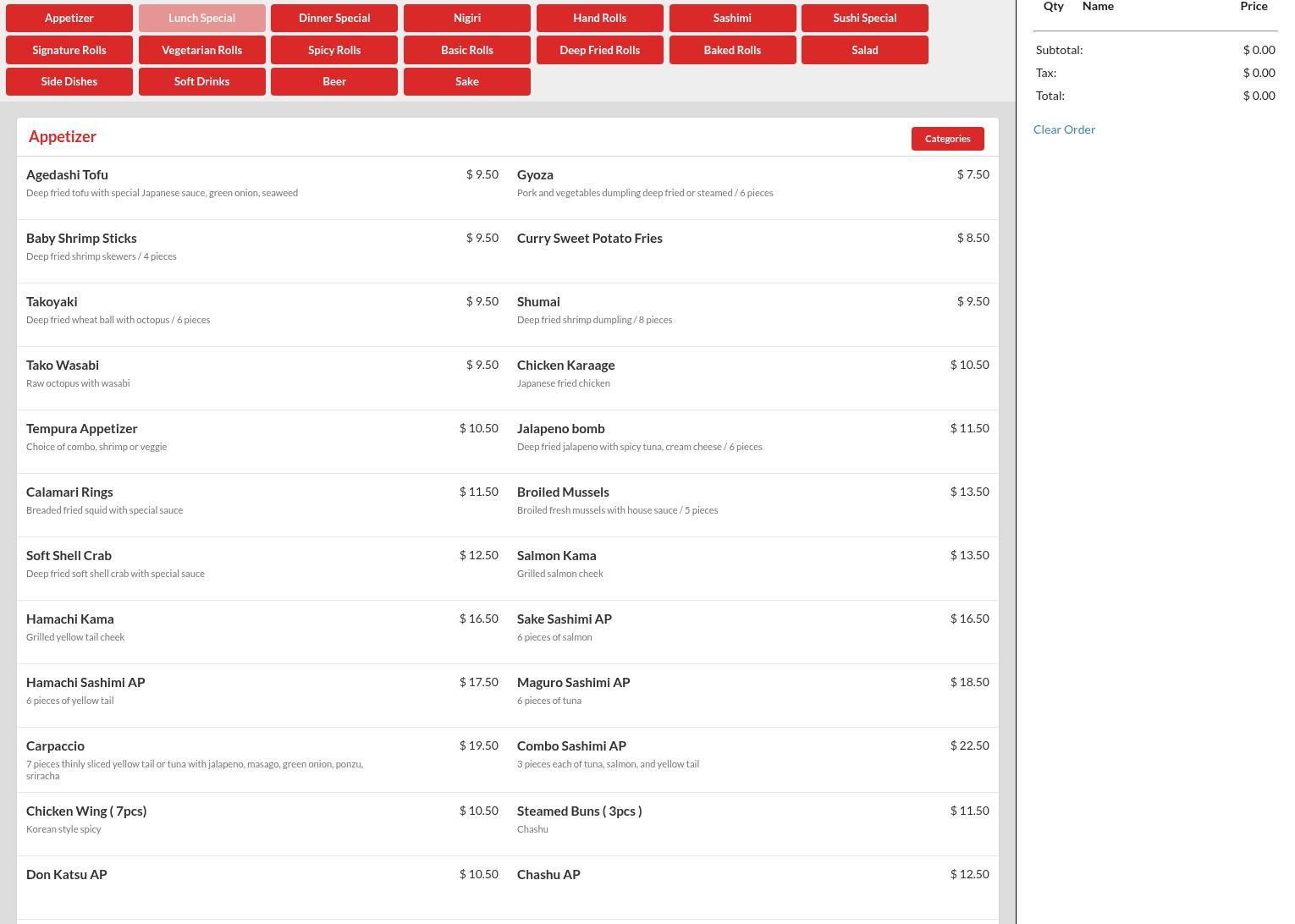Open the Signature Rolls category
The height and width of the screenshot is (924, 1295).
click(x=69, y=50)
